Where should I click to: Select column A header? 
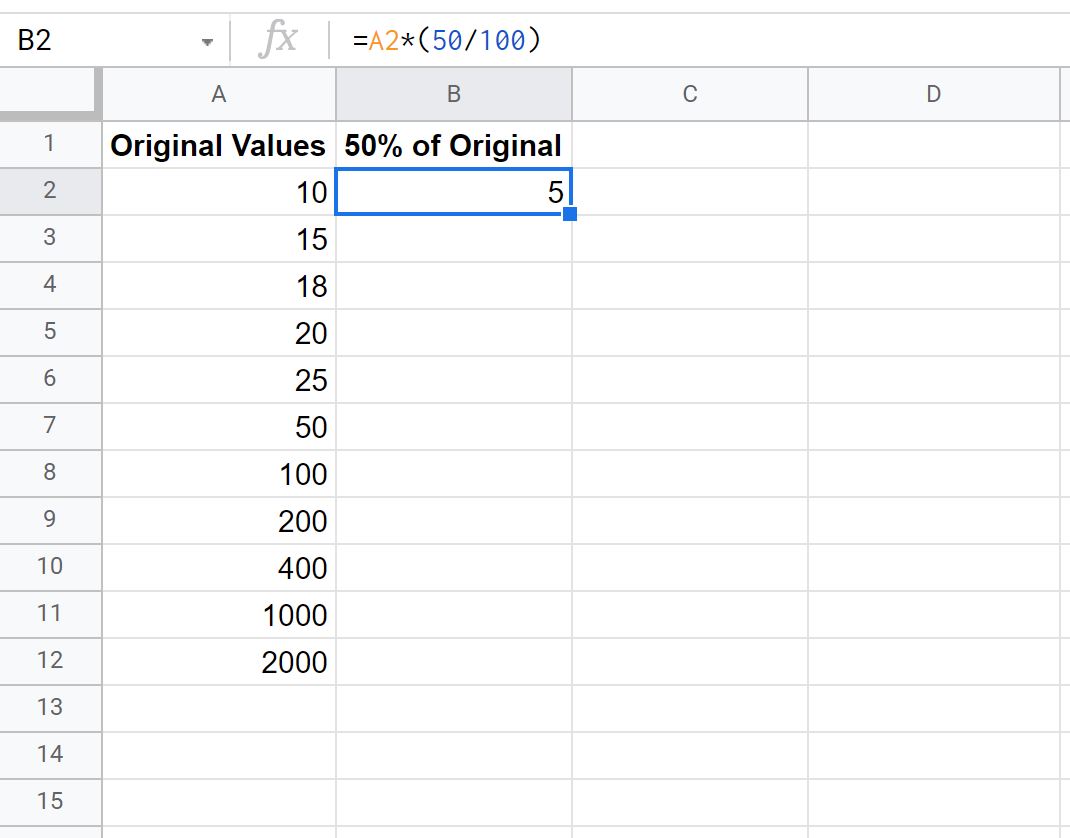click(x=218, y=94)
